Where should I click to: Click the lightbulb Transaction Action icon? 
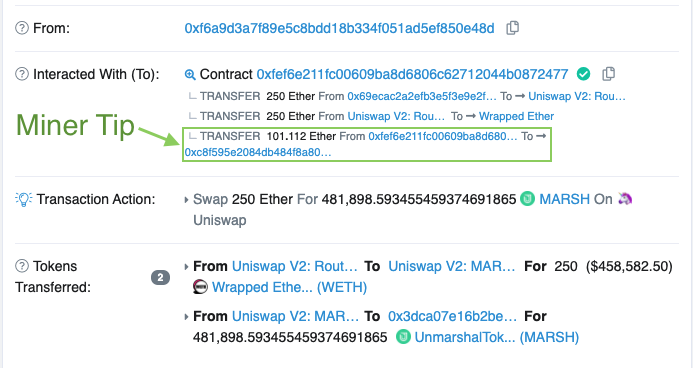(23, 199)
